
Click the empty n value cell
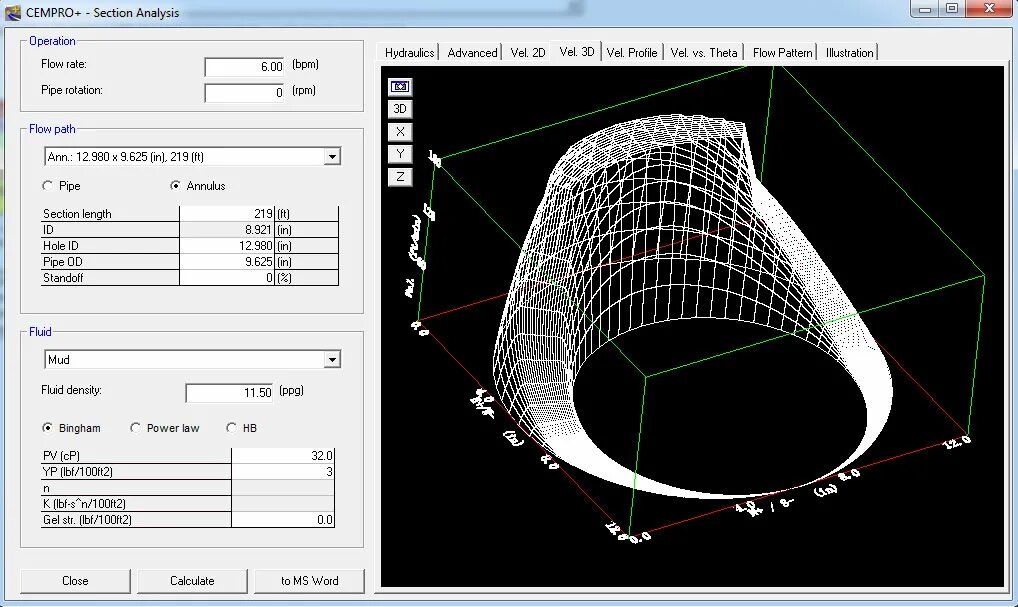[283, 488]
